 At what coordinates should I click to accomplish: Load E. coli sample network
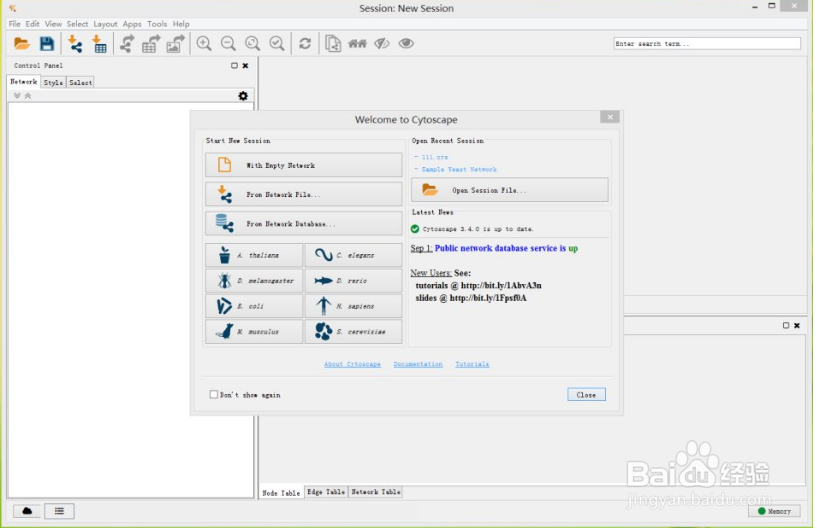pyautogui.click(x=254, y=306)
